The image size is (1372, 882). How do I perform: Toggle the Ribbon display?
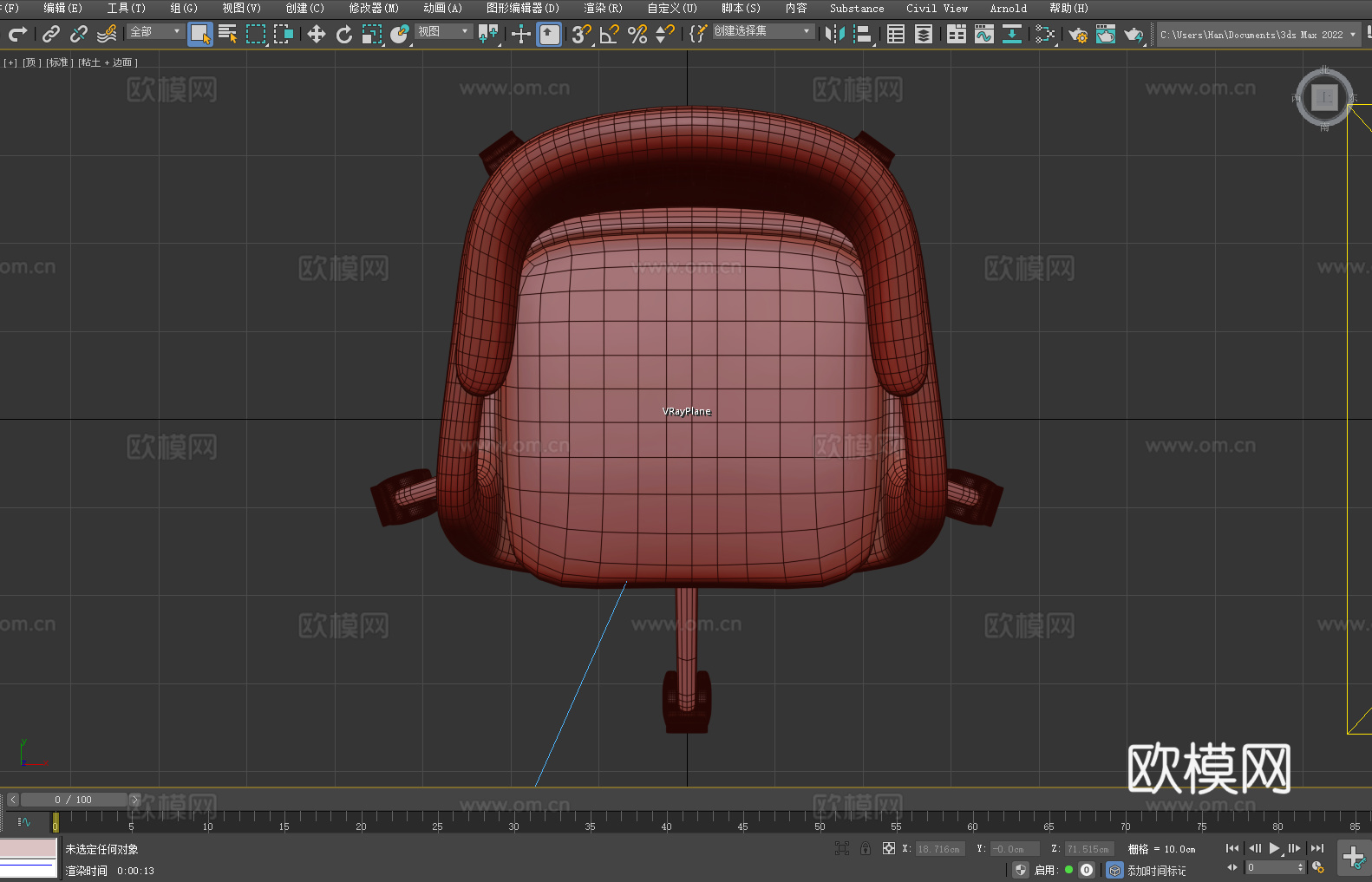957,34
